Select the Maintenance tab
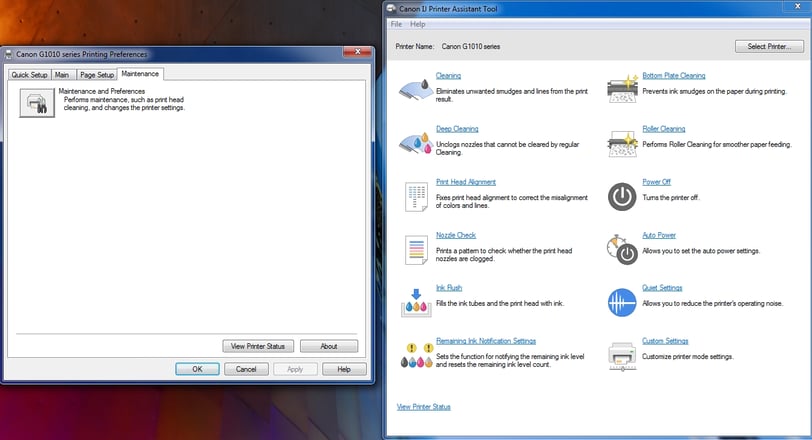812x440 pixels. point(140,74)
